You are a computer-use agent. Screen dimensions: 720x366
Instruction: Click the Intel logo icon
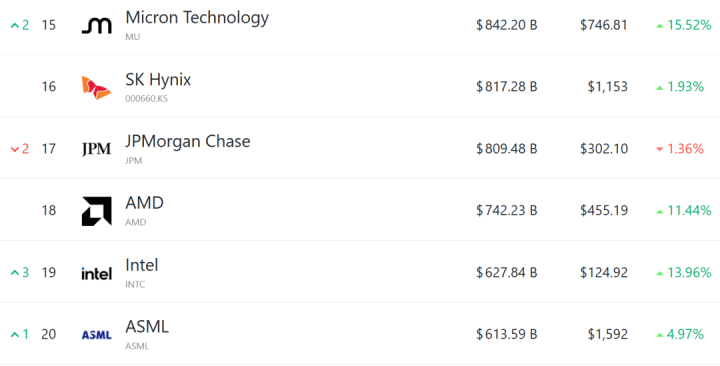click(x=96, y=273)
